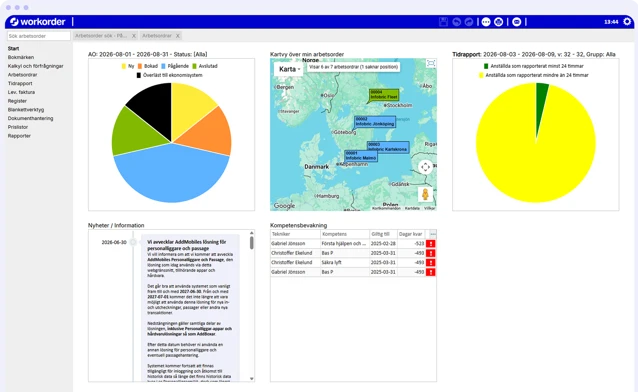Toggle the orange 'Bokad' legend item

click(148, 66)
